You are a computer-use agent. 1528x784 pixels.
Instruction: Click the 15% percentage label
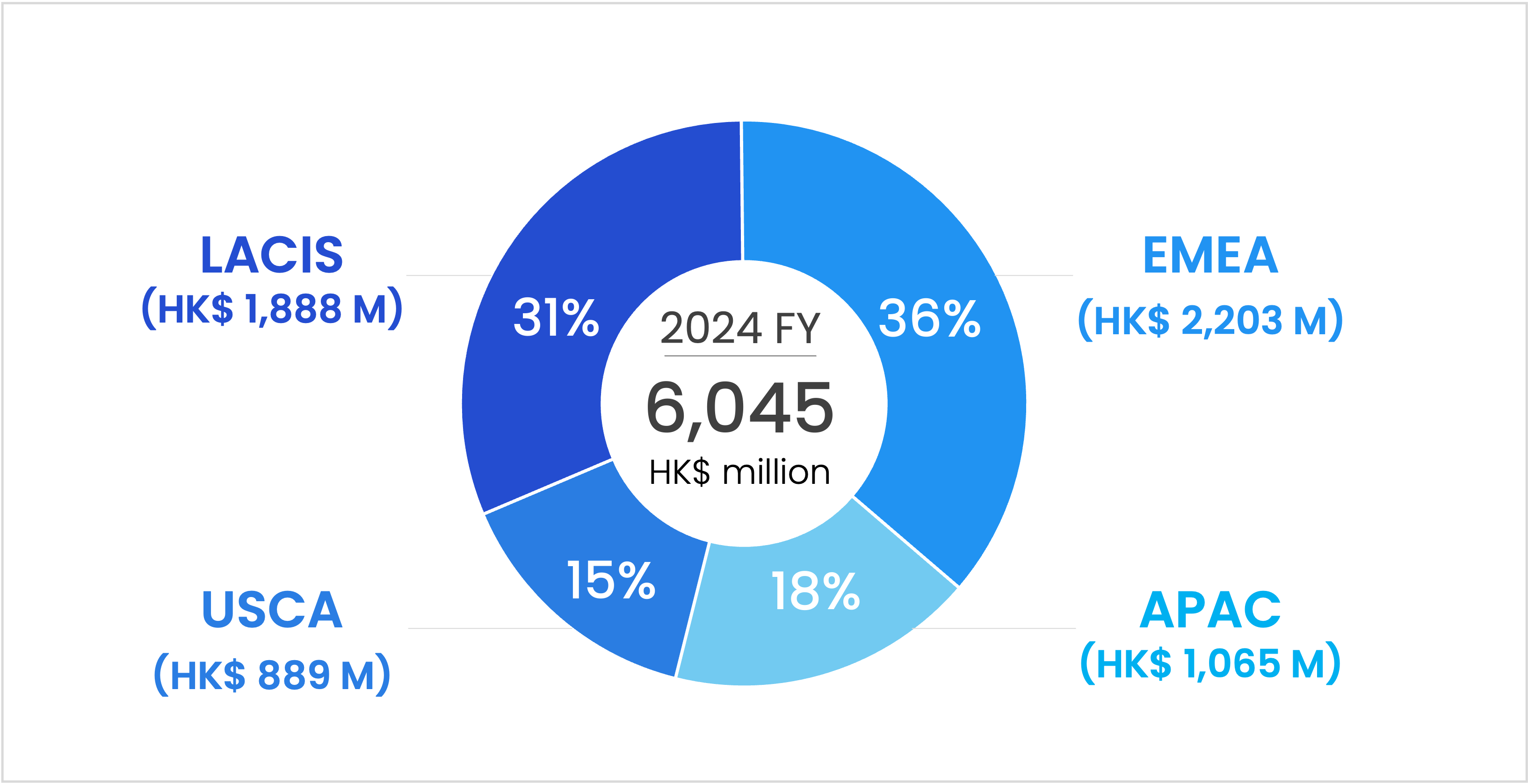(611, 581)
